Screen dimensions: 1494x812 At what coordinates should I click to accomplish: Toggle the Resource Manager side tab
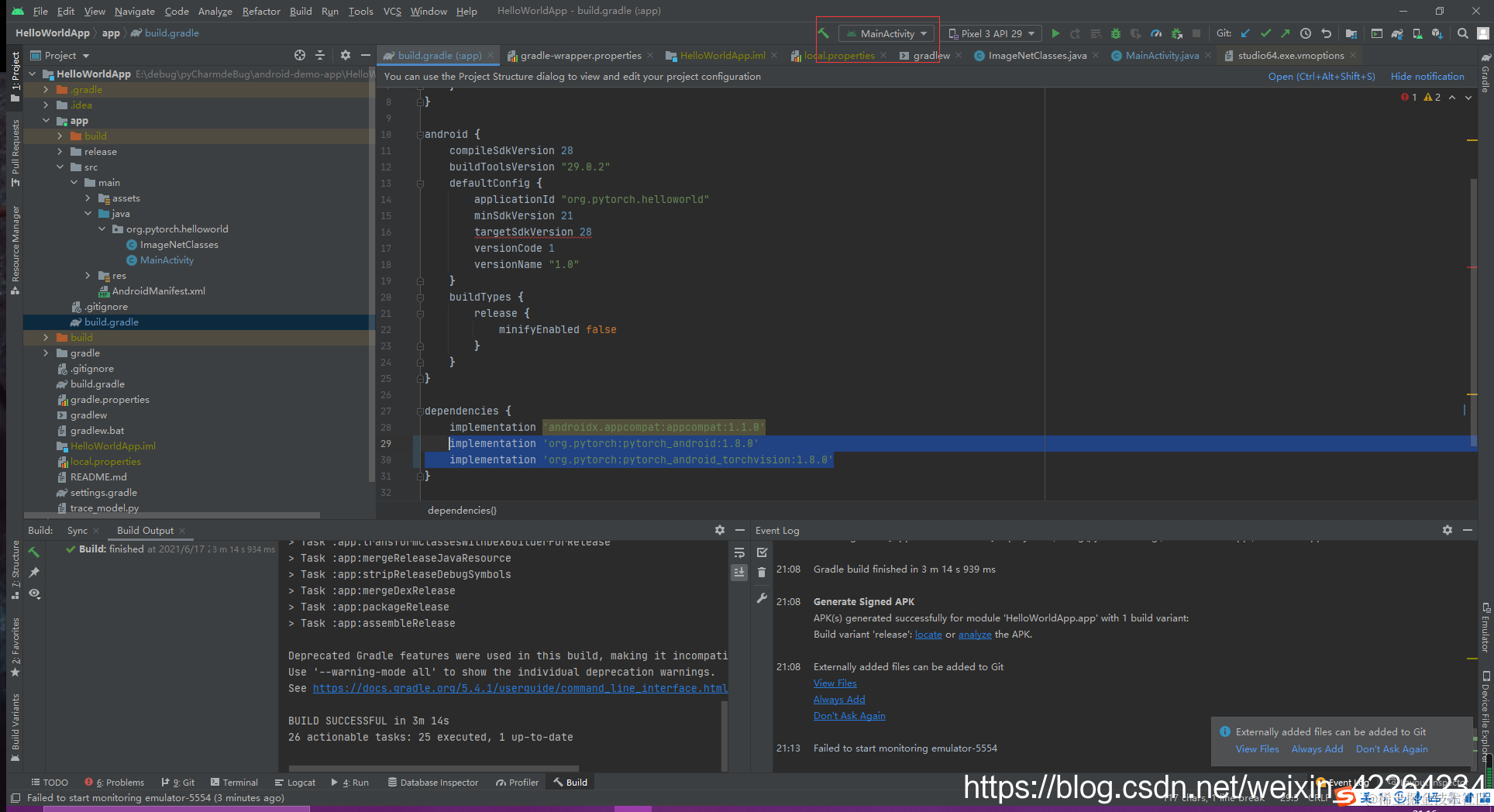tap(15, 249)
